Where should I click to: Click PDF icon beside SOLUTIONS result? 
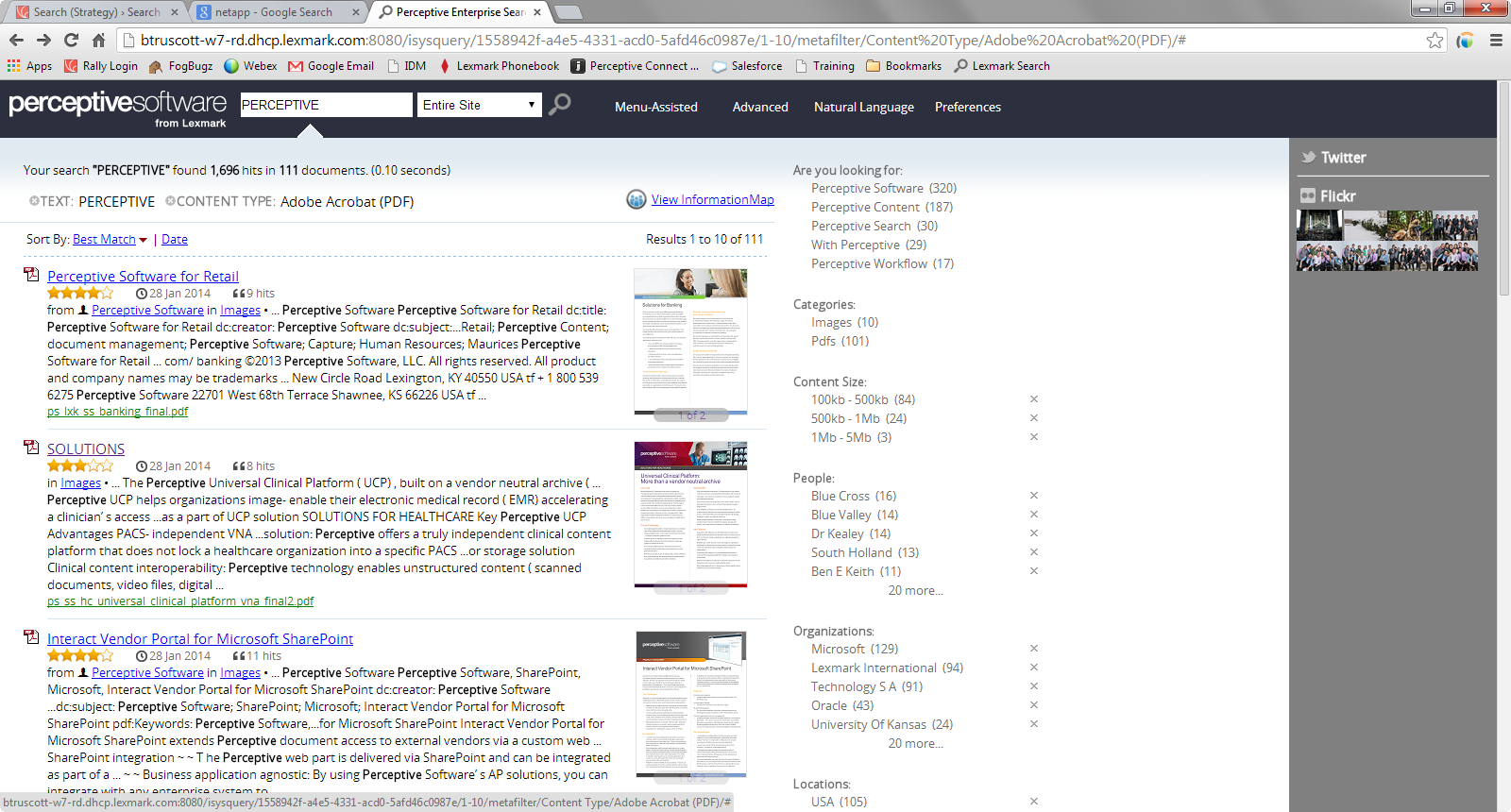(31, 448)
